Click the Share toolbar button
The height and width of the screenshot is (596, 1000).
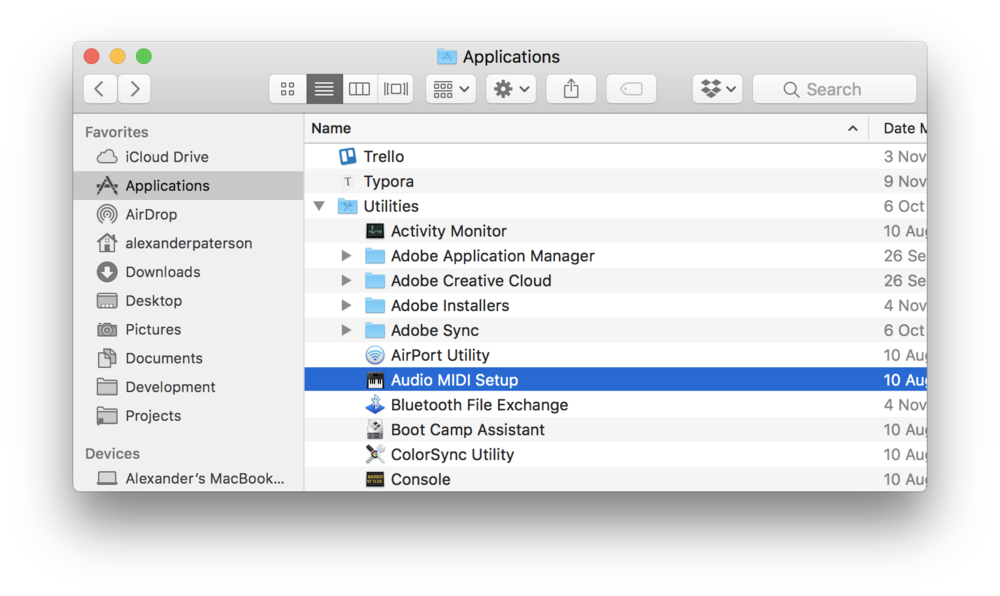(571, 89)
